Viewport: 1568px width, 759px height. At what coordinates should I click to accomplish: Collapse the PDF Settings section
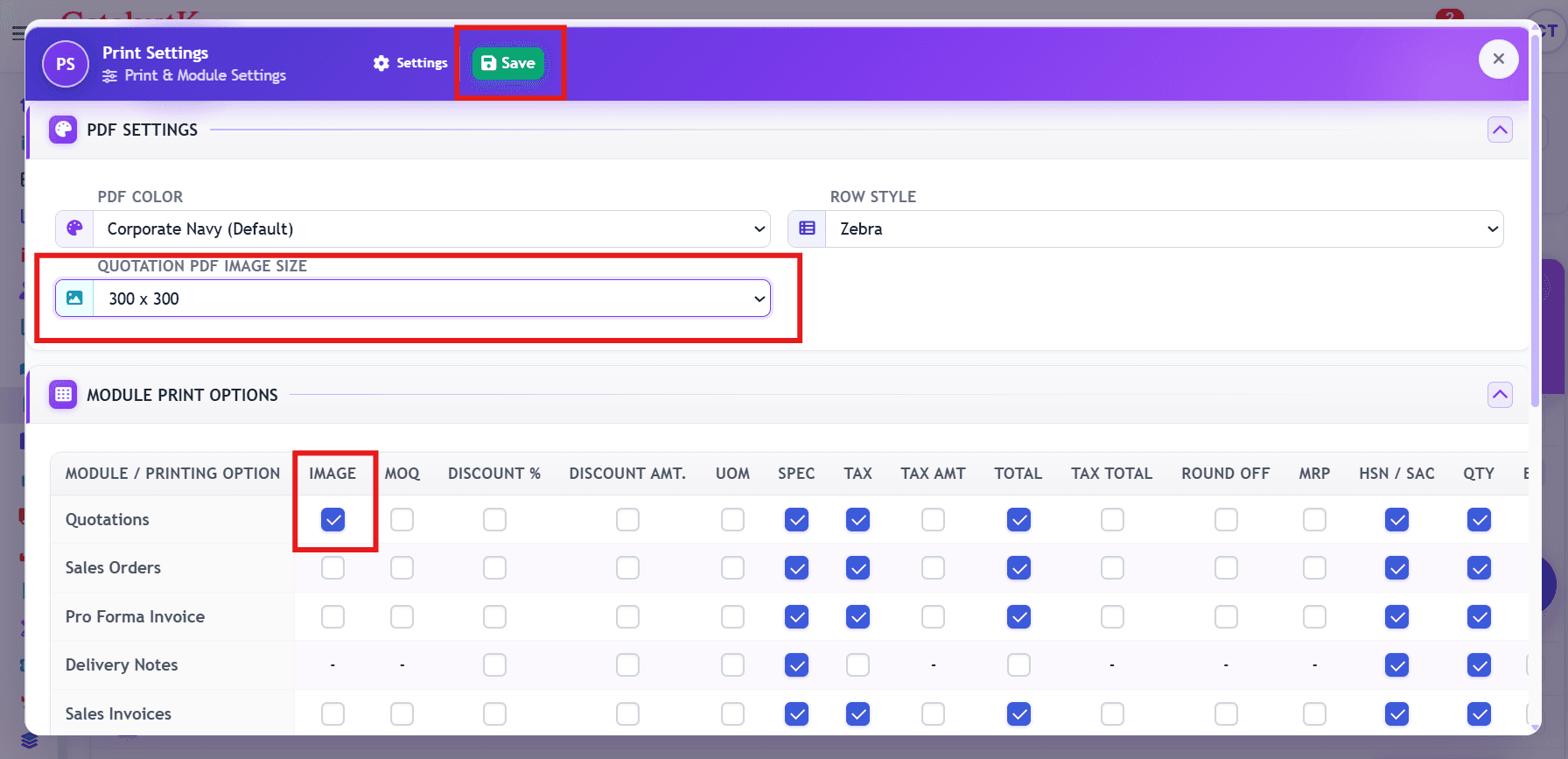[1500, 130]
